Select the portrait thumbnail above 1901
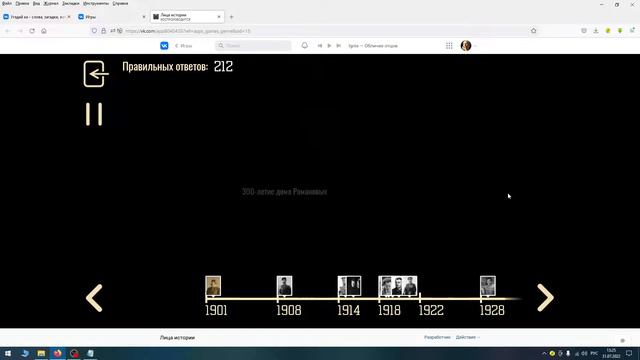Screen dimensions: 640x360 213,286
